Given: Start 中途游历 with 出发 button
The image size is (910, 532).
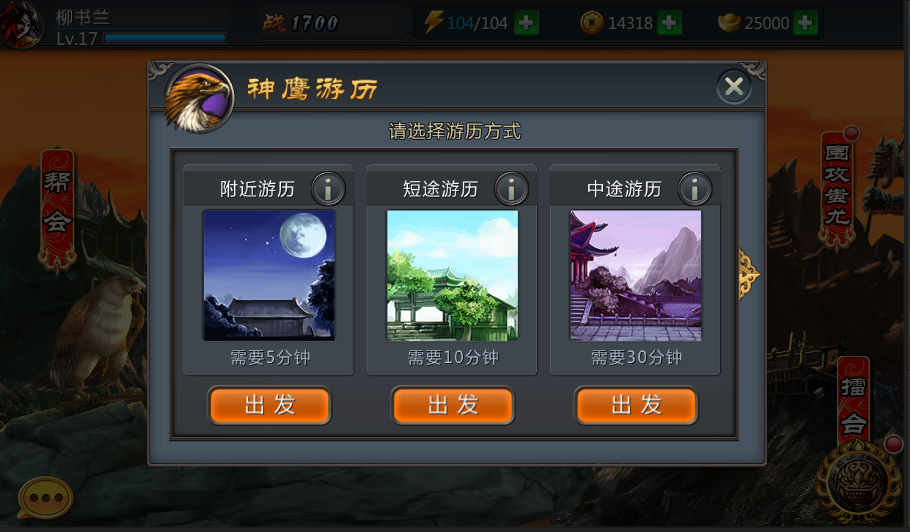Looking at the screenshot, I should 636,405.
